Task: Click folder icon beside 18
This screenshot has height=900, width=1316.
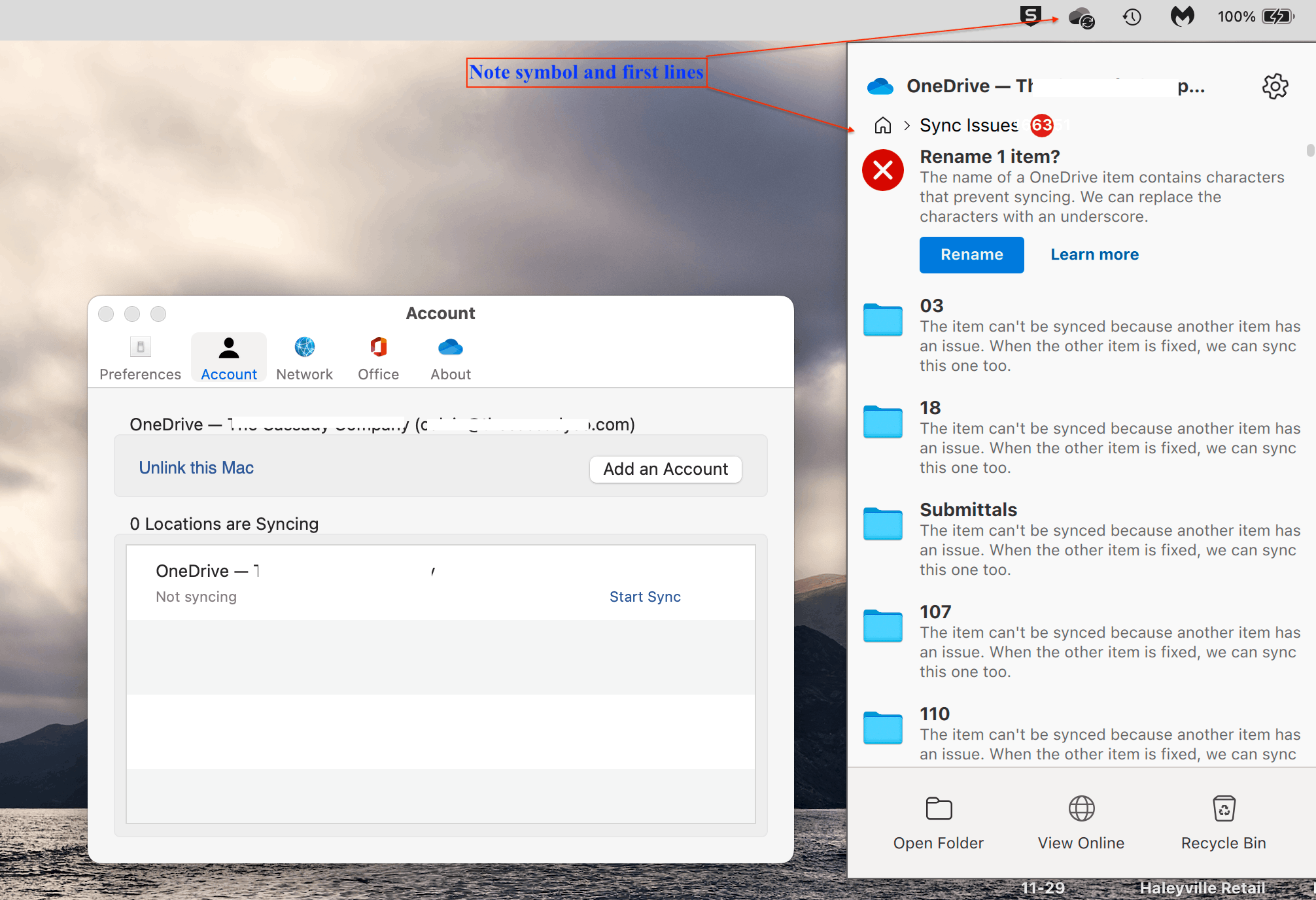Action: pyautogui.click(x=882, y=422)
